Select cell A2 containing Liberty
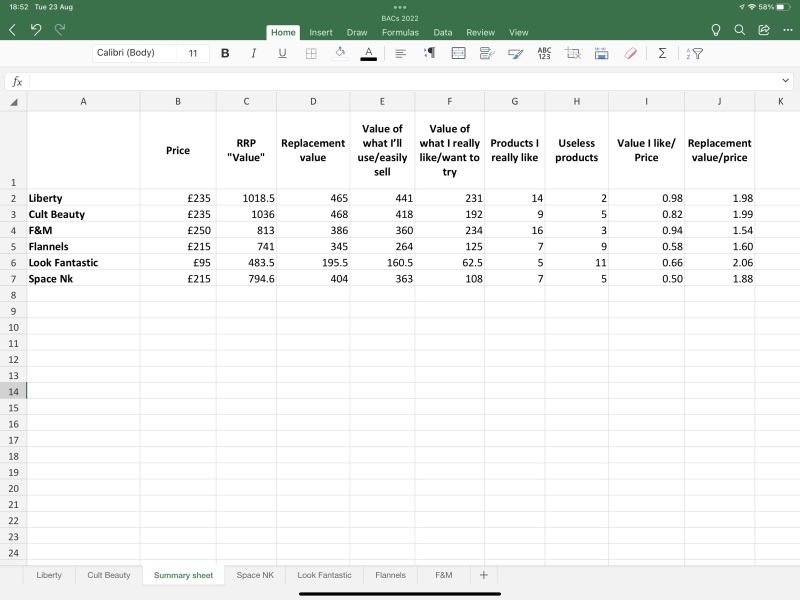 83,198
